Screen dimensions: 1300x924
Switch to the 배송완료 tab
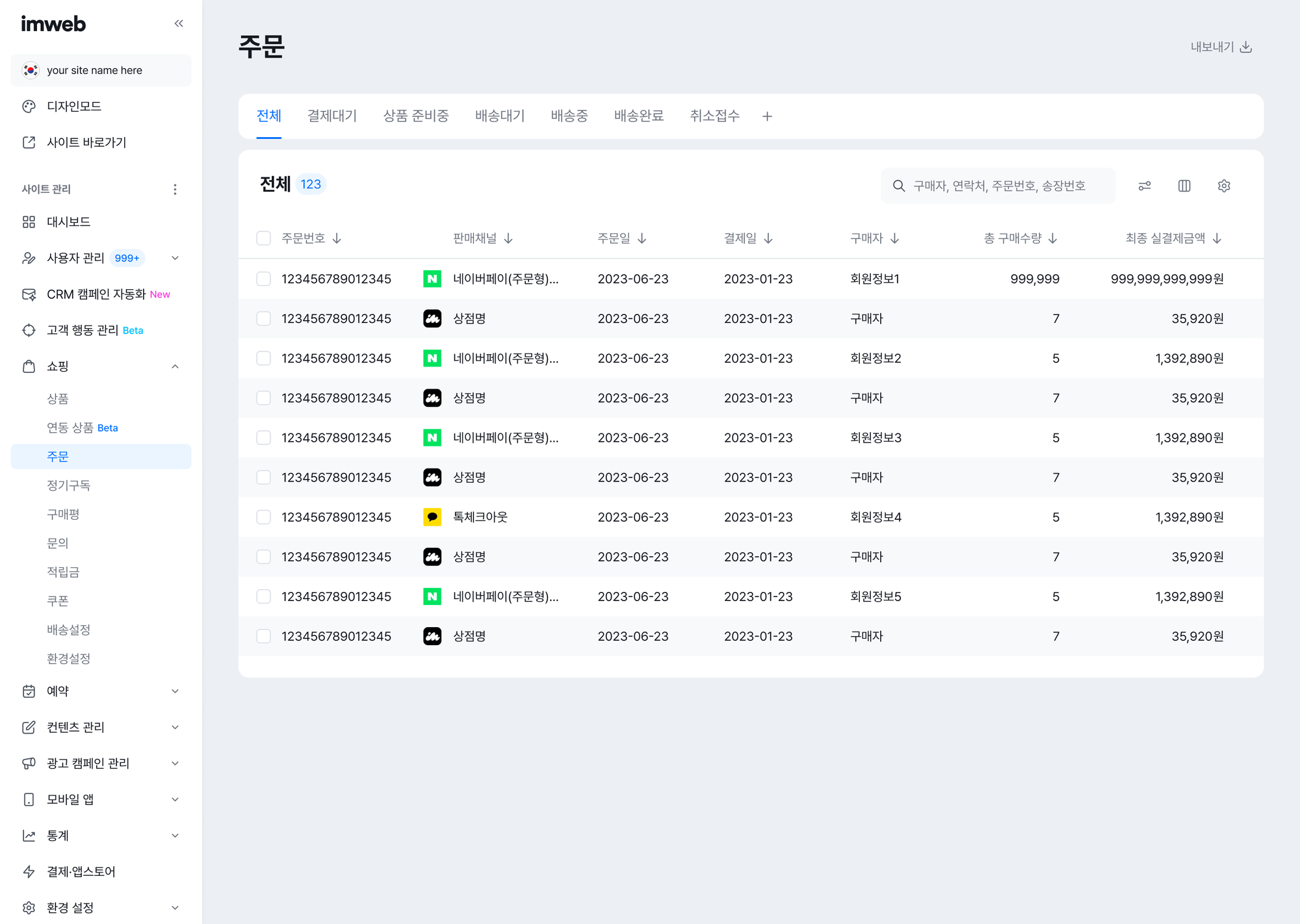[639, 116]
